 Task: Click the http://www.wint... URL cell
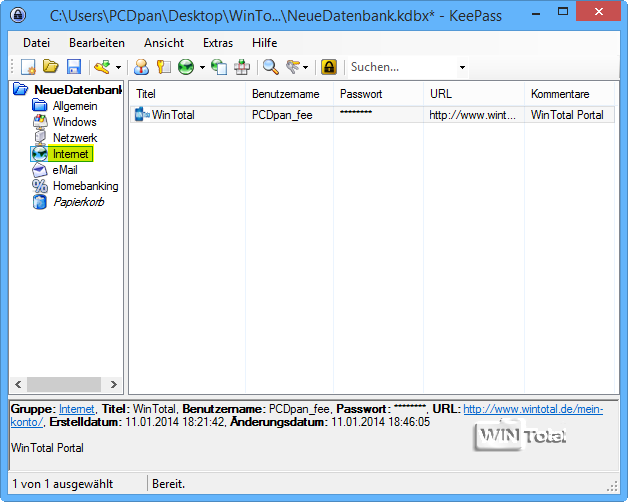(474, 115)
